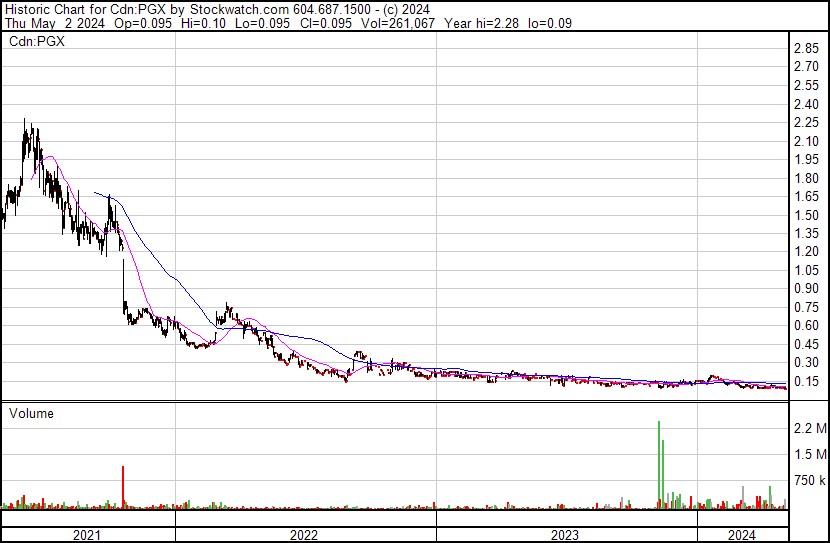Screen dimensions: 830x543
Task: Click the 0.15 price axis label
Action: [x=806, y=381]
